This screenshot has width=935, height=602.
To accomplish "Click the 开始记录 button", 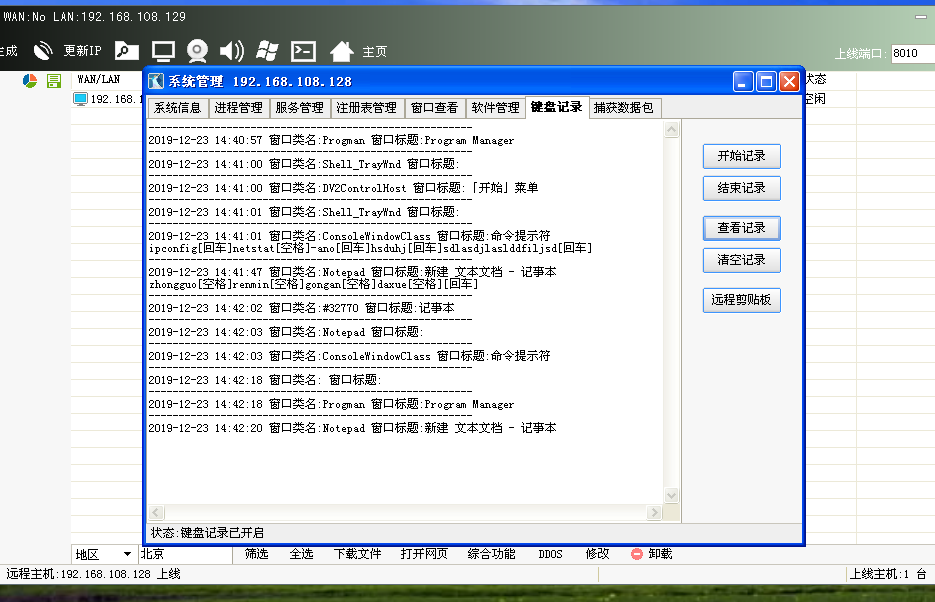I will [741, 156].
